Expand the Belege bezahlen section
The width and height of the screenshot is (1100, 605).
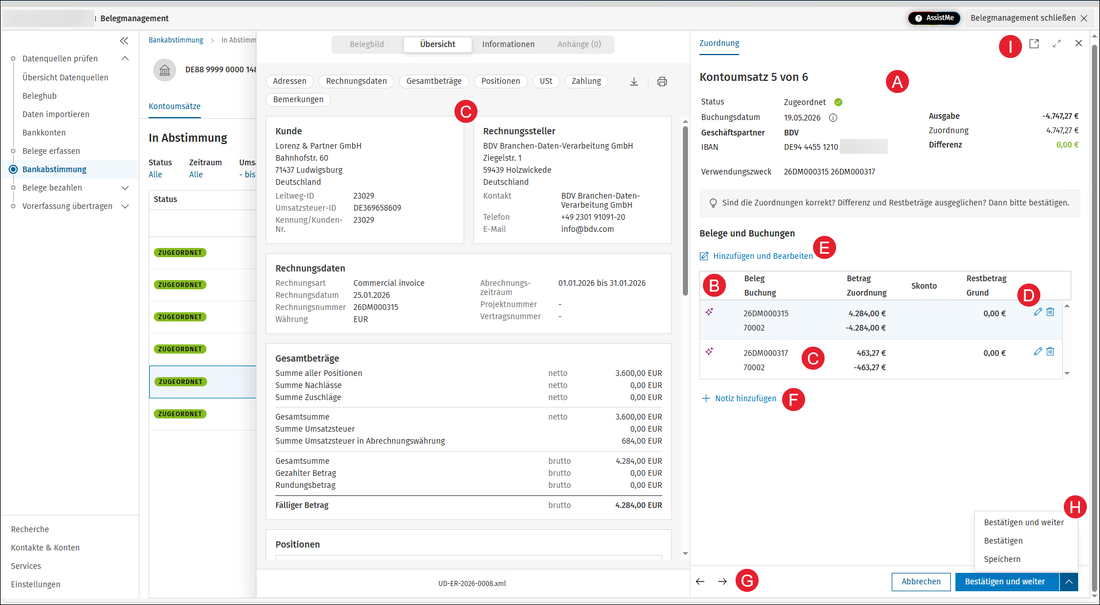pos(125,188)
